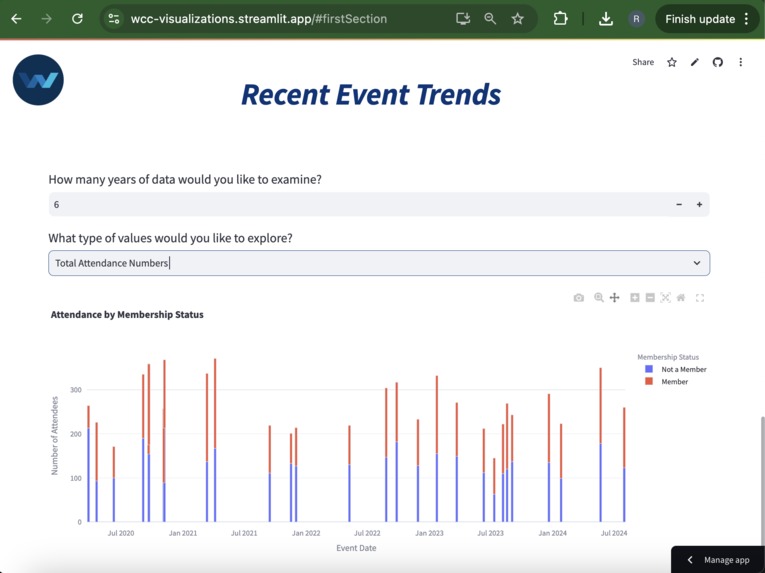The height and width of the screenshot is (573, 765).
Task: Click the Jul 2022 axis label
Action: pos(367,533)
